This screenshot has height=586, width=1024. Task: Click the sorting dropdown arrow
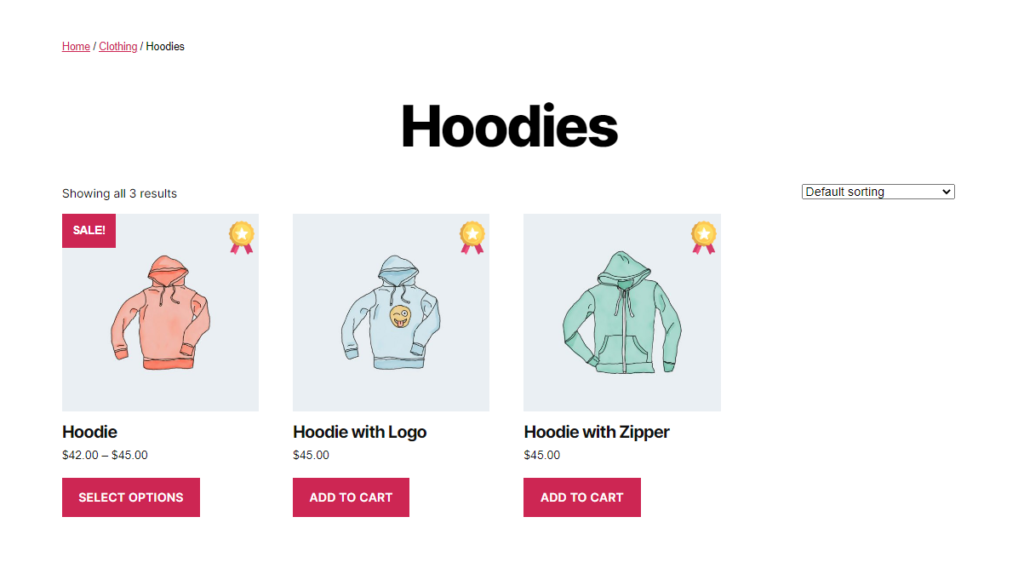coord(946,191)
